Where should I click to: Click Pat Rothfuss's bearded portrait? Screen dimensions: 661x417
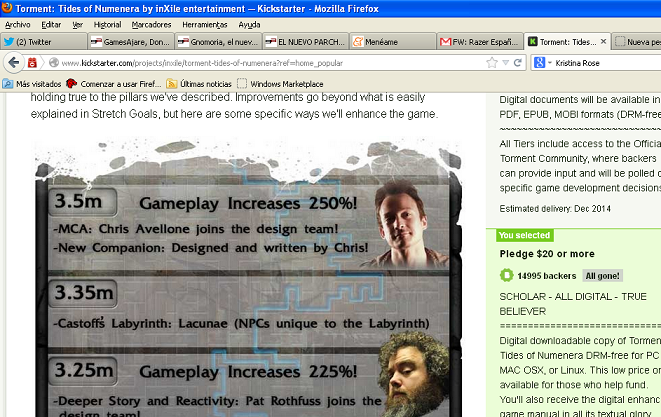click(x=414, y=374)
